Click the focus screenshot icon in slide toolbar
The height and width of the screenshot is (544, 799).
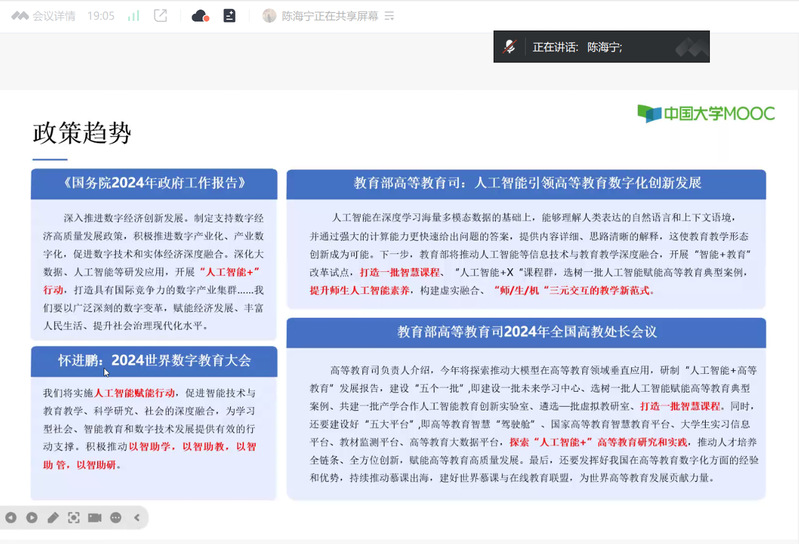point(74,517)
